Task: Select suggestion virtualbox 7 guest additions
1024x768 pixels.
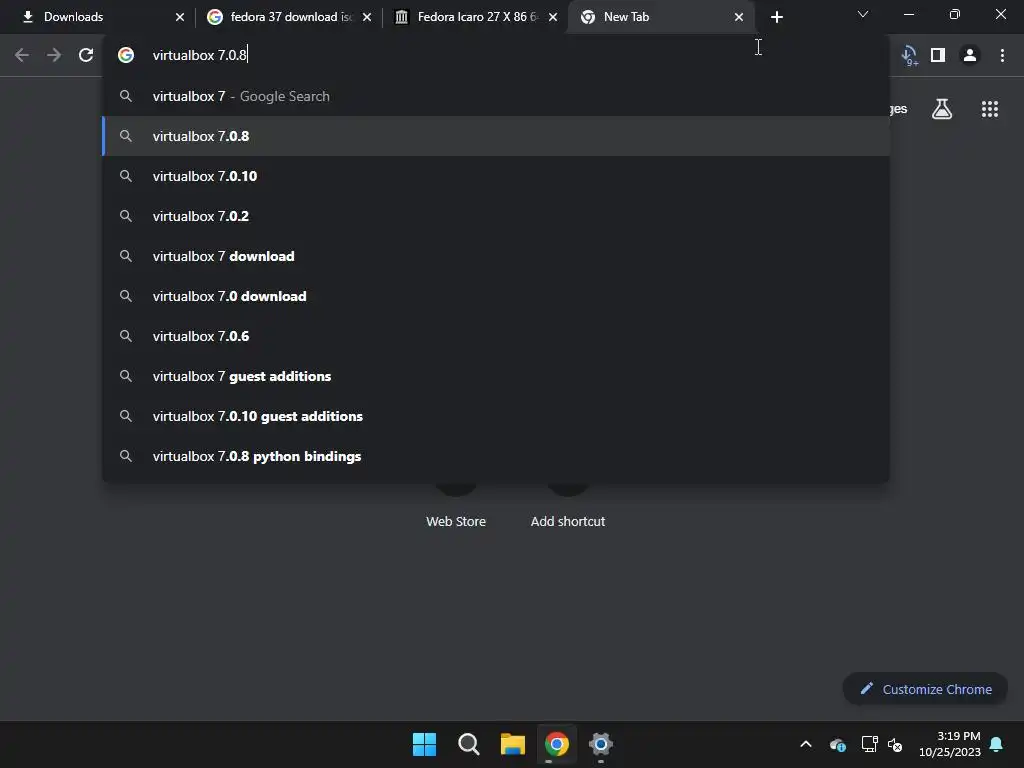Action: coord(496,376)
